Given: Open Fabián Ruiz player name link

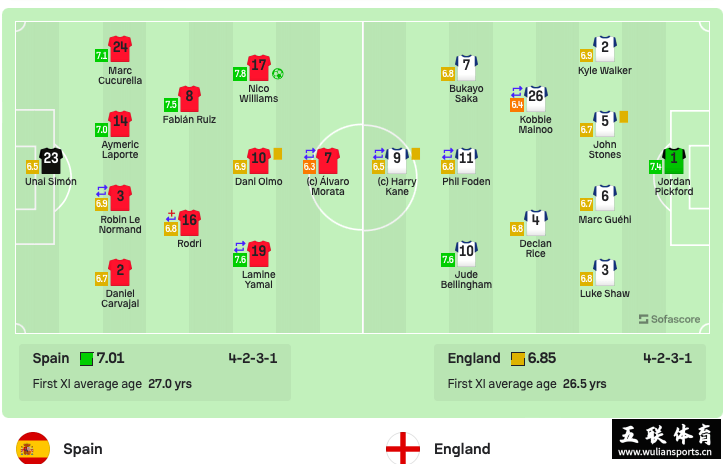Looking at the screenshot, I should coord(189,119).
